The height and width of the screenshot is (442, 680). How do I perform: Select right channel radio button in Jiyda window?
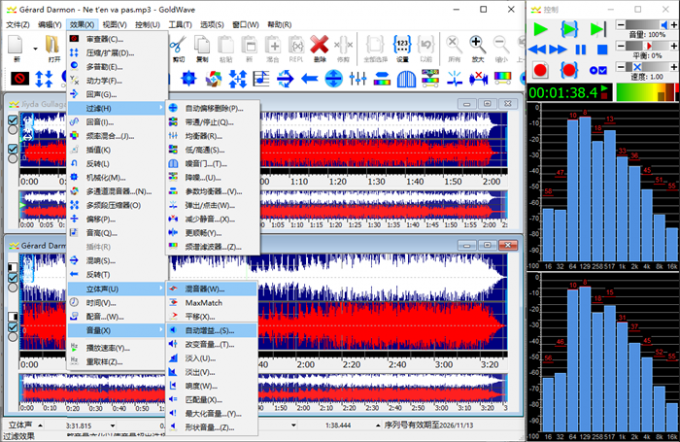click(13, 158)
